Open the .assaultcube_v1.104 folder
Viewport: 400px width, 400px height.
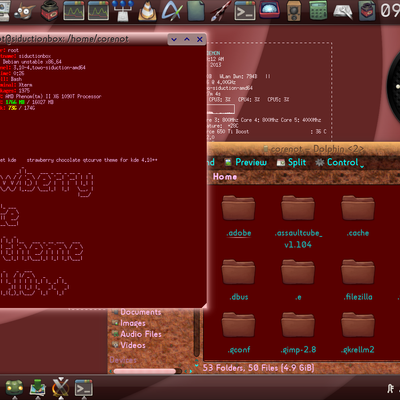click(x=298, y=222)
